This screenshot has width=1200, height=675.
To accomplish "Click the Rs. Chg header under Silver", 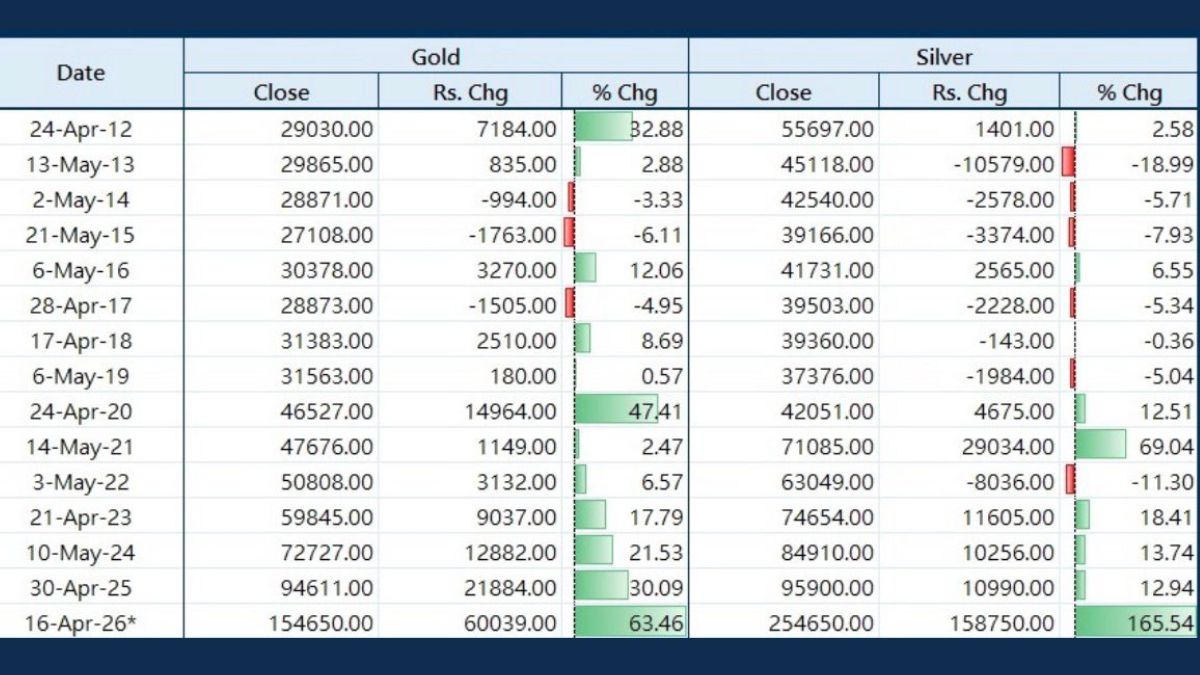I will click(968, 93).
